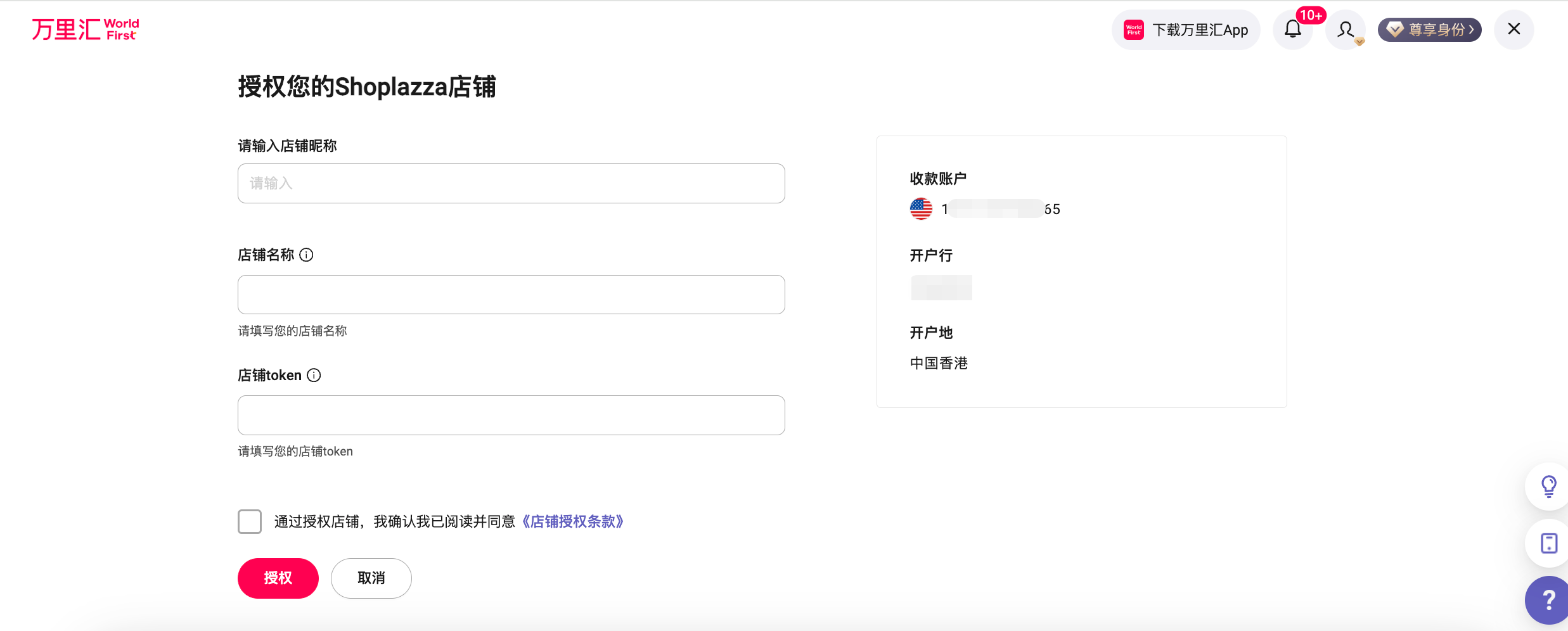1568x631 pixels.
Task: Expand the 尊享身份 membership badge
Action: [1429, 30]
